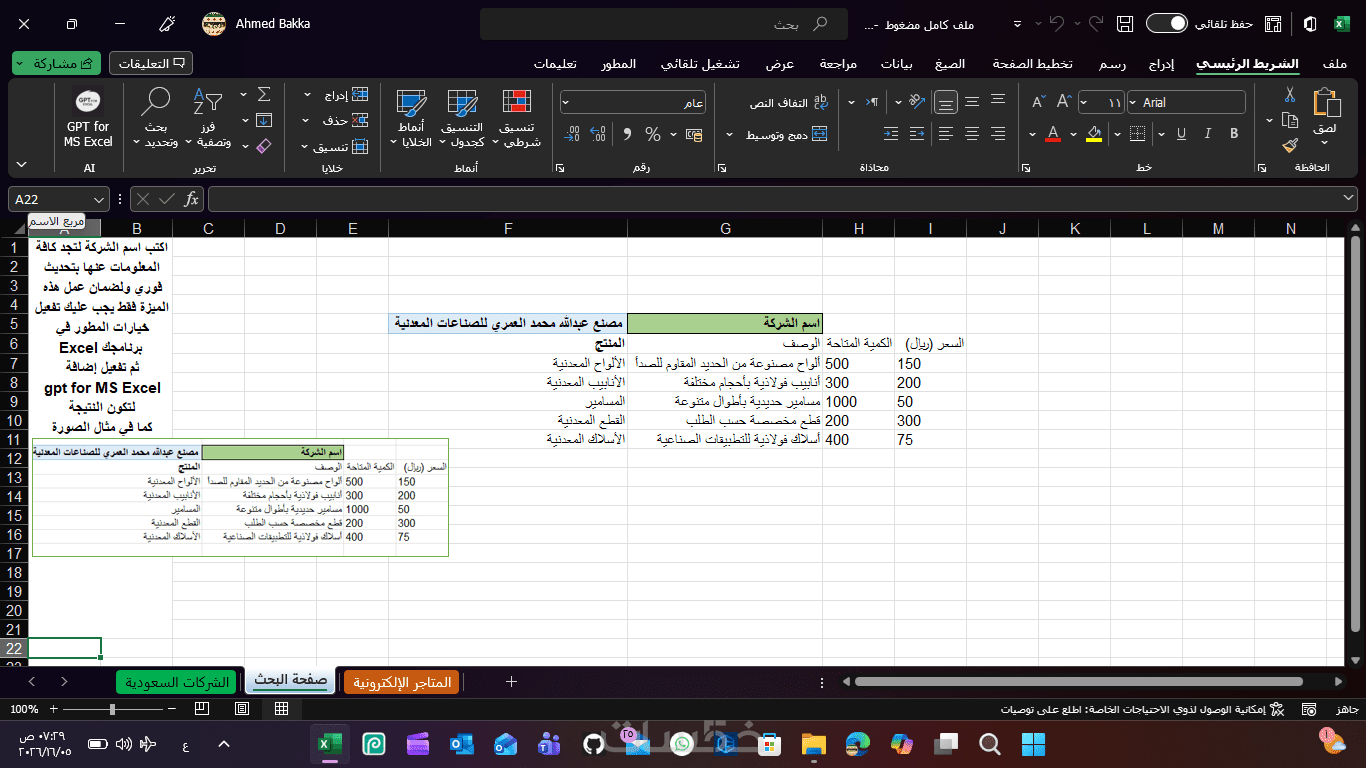Screen dimensions: 1366x768
Task: Toggle the AutoSave (حفظ تلقائي) switch
Action: (x=1166, y=24)
